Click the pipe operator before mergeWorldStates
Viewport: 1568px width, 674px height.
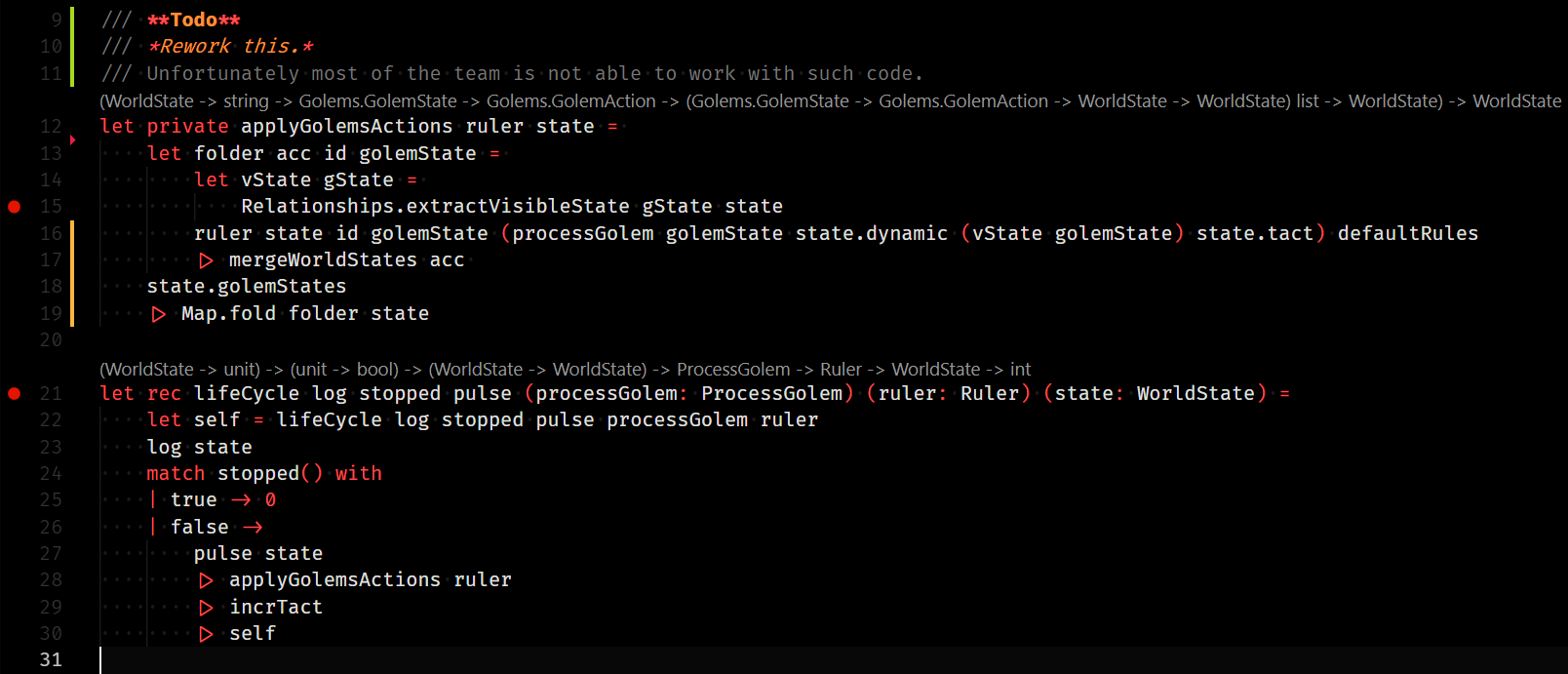(206, 260)
